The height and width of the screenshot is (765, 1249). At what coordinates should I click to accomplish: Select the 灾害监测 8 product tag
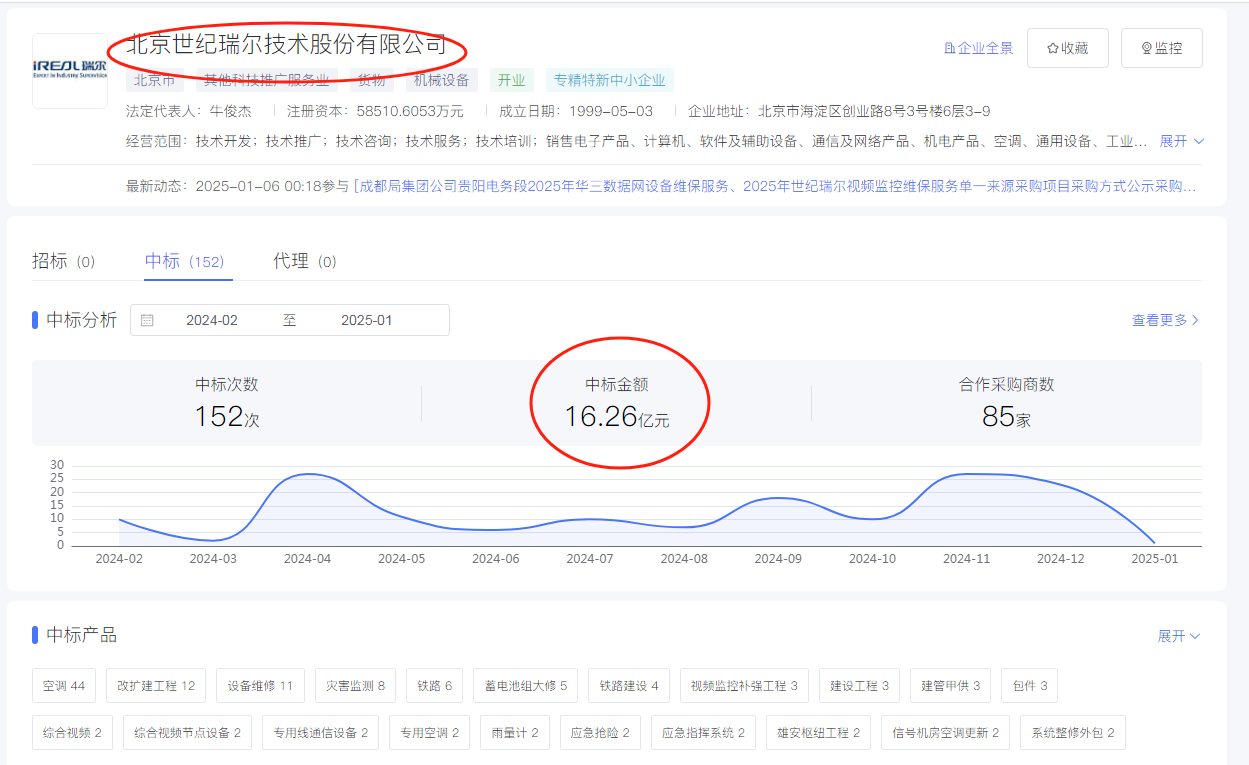tap(356, 686)
